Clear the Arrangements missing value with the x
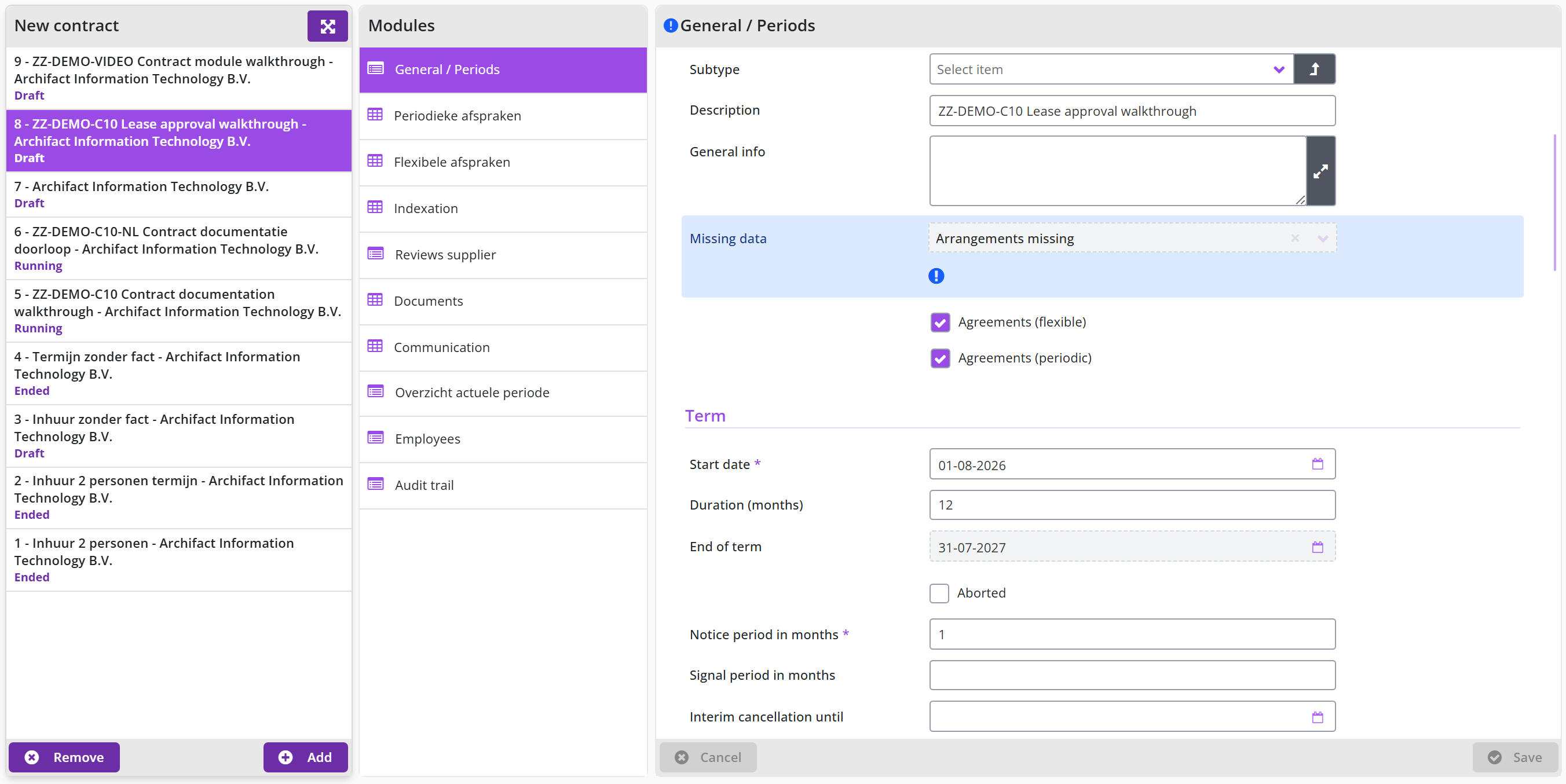This screenshot has width=1566, height=784. (1295, 238)
